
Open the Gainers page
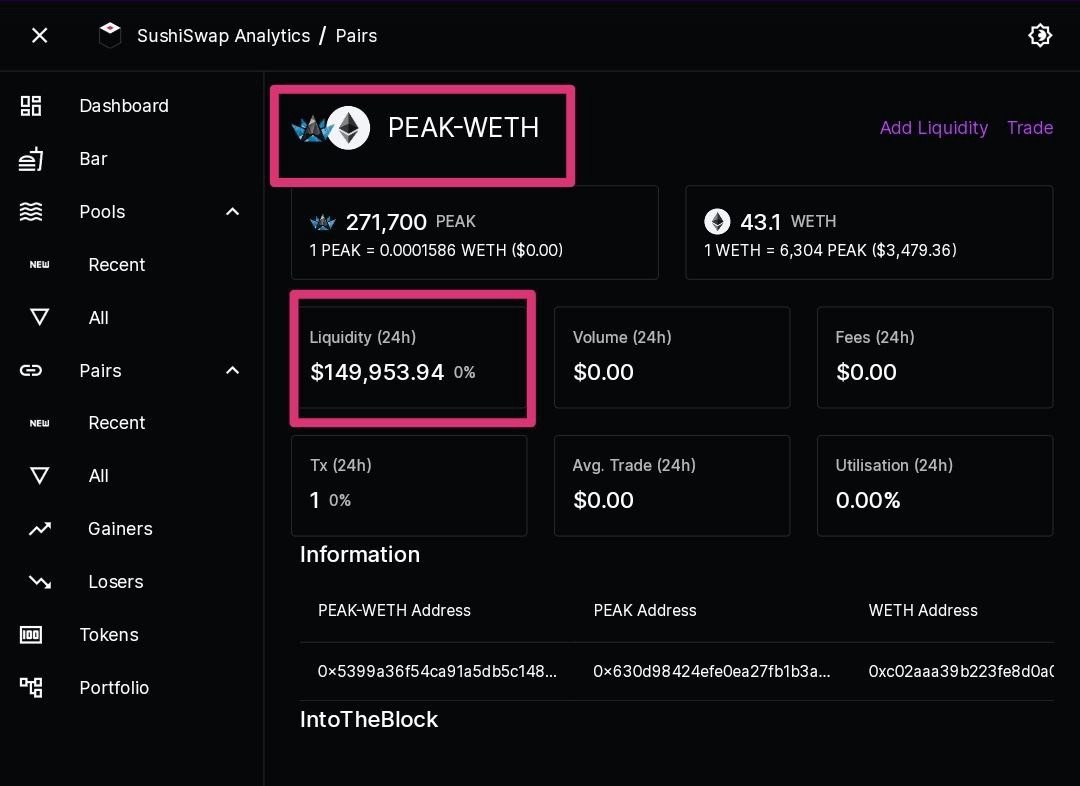[121, 528]
